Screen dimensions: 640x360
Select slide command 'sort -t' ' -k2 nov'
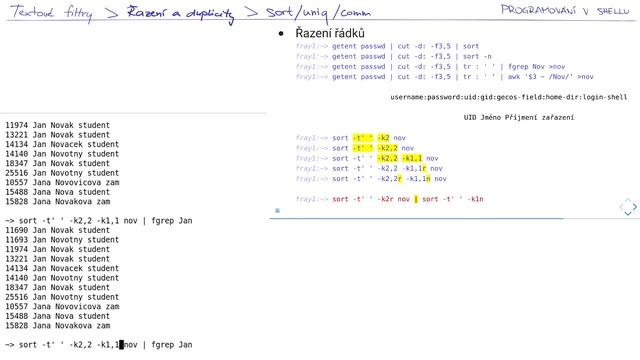point(369,138)
